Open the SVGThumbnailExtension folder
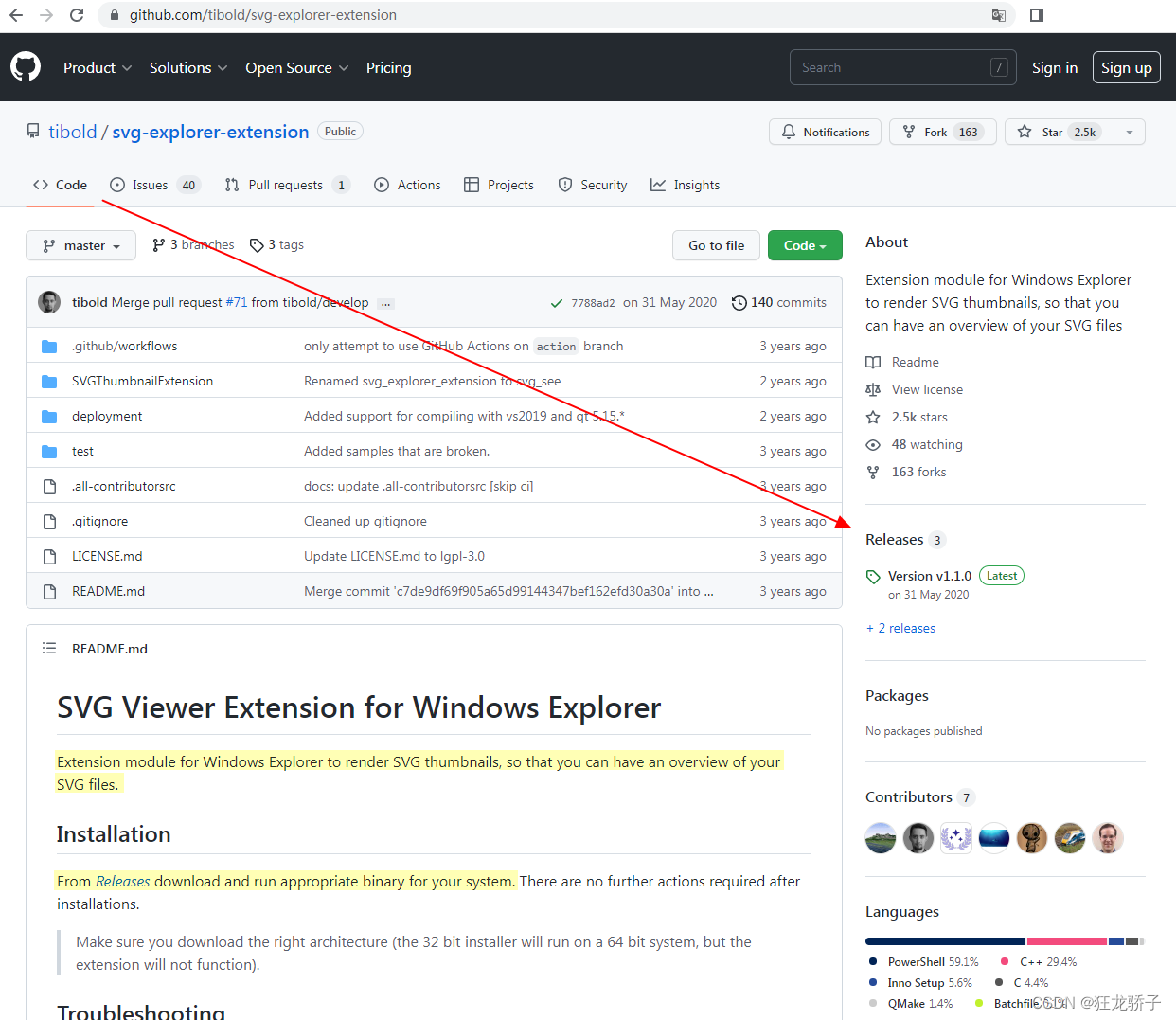Screen dimensions: 1176x1020 [142, 382]
